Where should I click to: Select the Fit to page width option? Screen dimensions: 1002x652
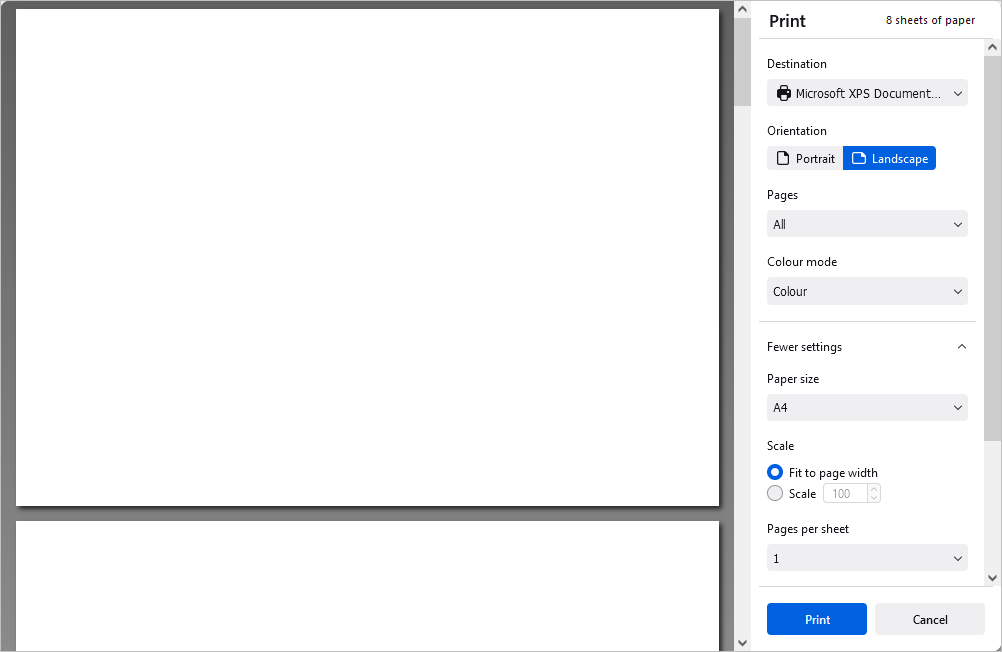[x=775, y=471]
